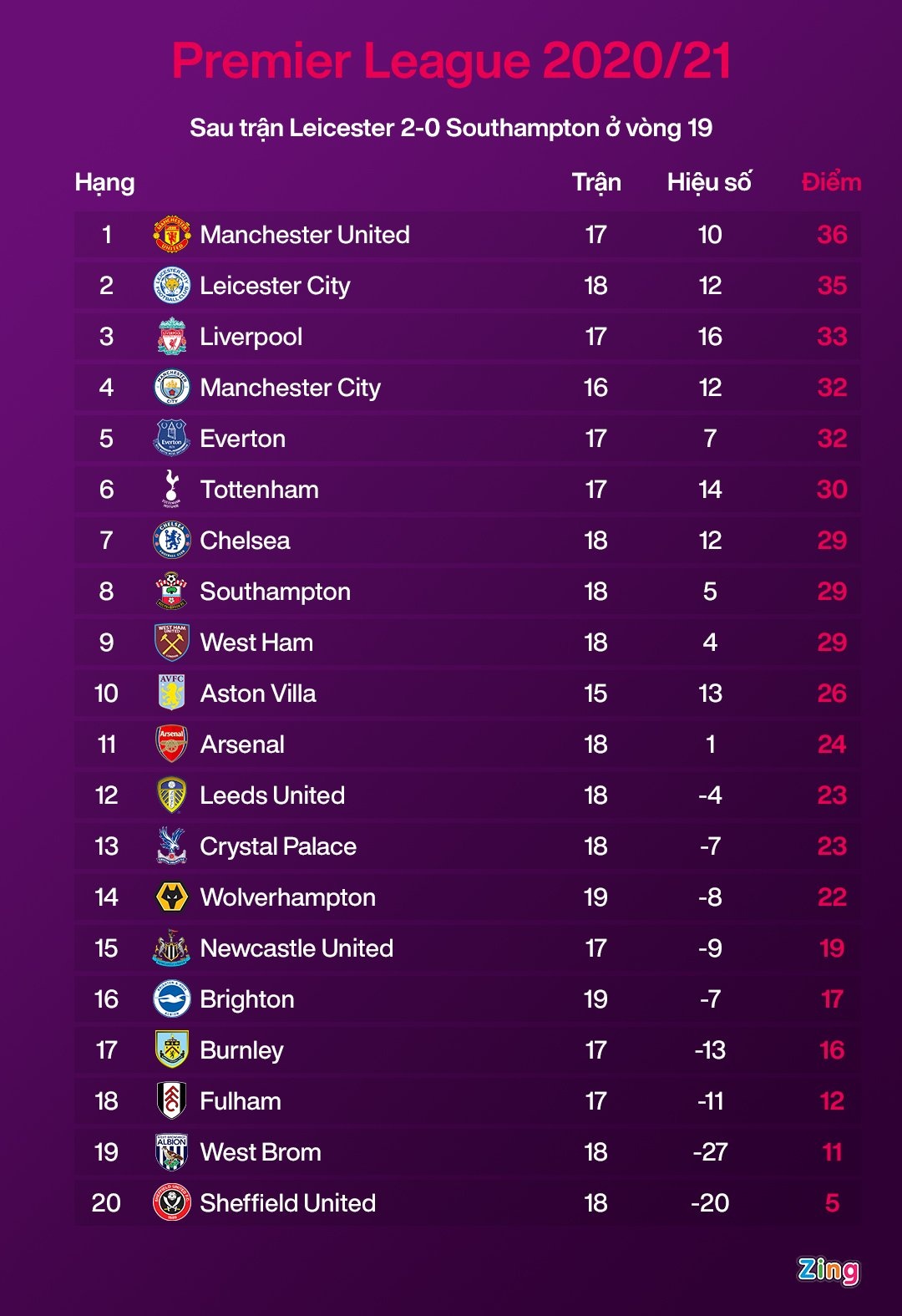Select the Liverpool club crest
Screen dimensions: 902x1316
[x=171, y=337]
